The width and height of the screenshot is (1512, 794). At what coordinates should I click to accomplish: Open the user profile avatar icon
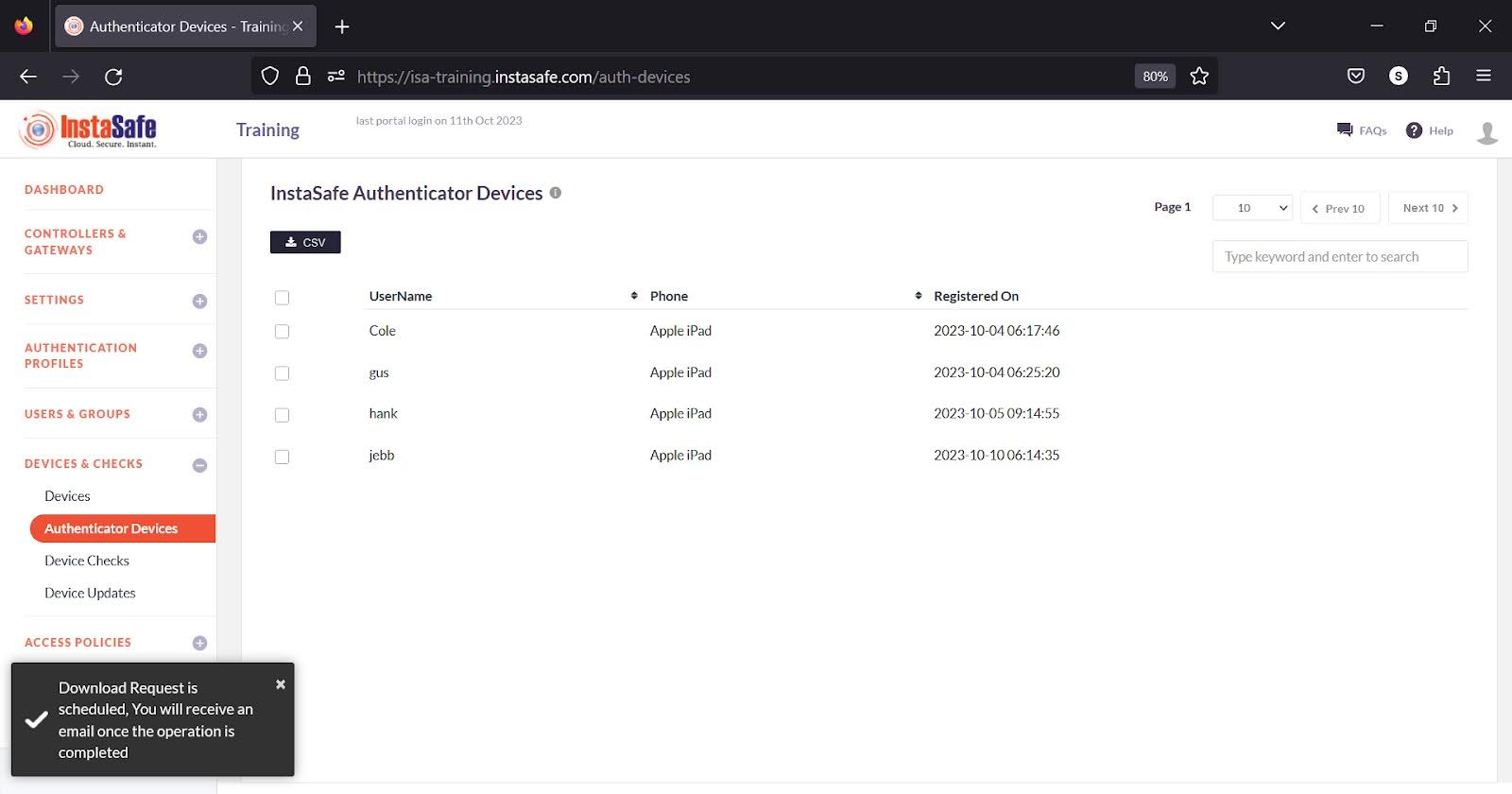[1486, 132]
